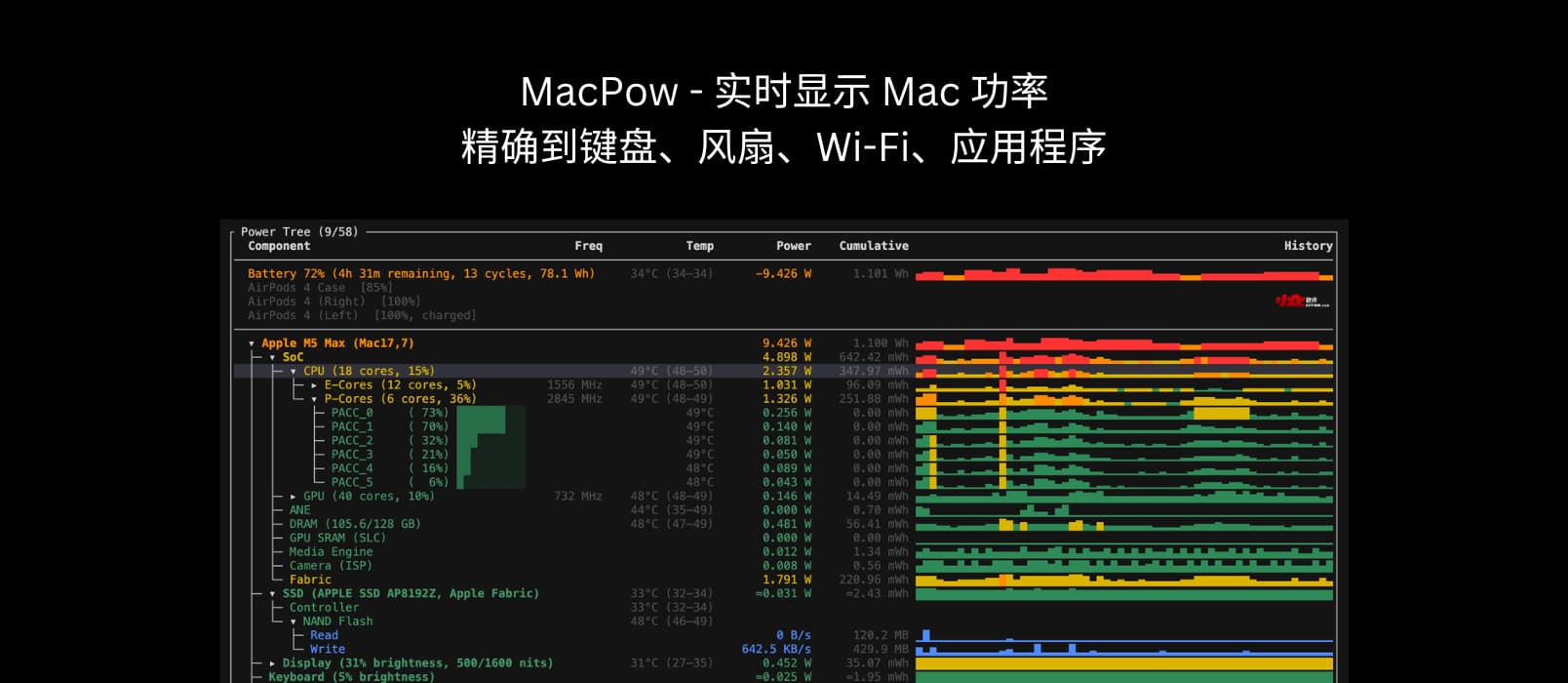Collapse the SSD row triangle
Screen dimensions: 1568x683
point(272,593)
